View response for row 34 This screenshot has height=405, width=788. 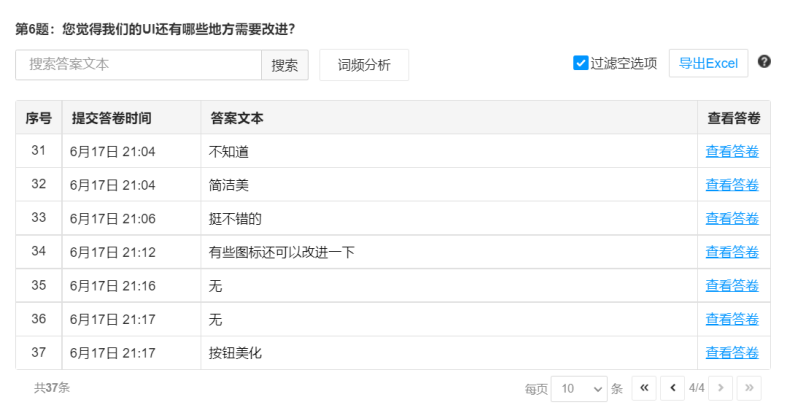(x=732, y=252)
